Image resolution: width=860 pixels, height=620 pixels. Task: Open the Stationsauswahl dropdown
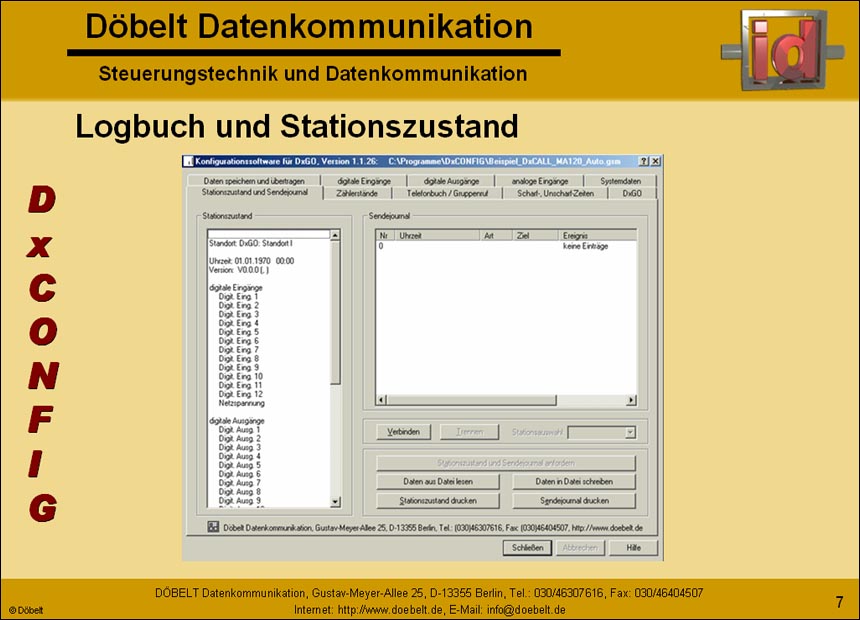tap(630, 431)
